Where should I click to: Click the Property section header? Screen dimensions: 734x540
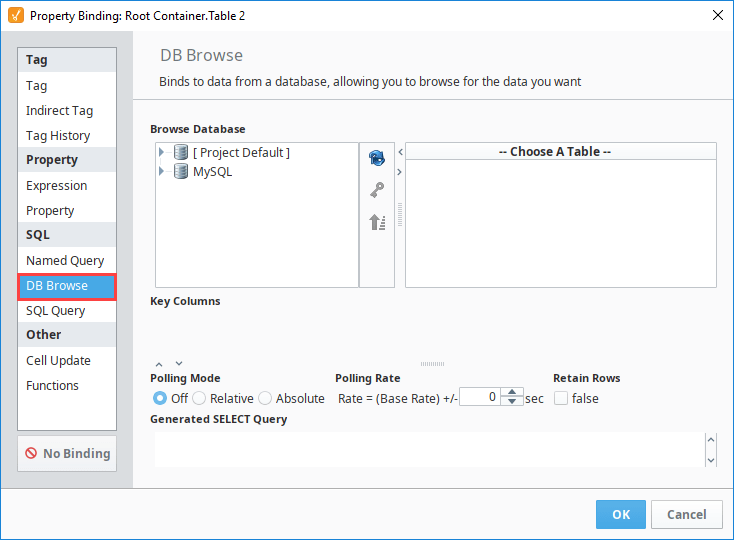coord(67,160)
